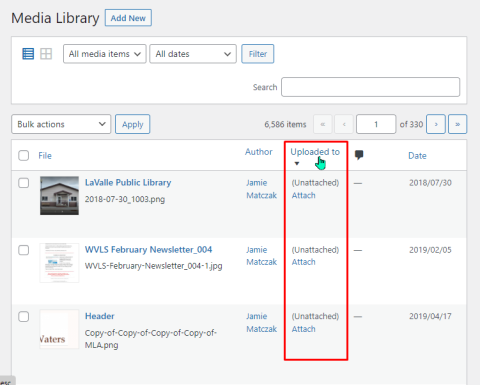
Task: Open the Header media item
Action: [100, 316]
